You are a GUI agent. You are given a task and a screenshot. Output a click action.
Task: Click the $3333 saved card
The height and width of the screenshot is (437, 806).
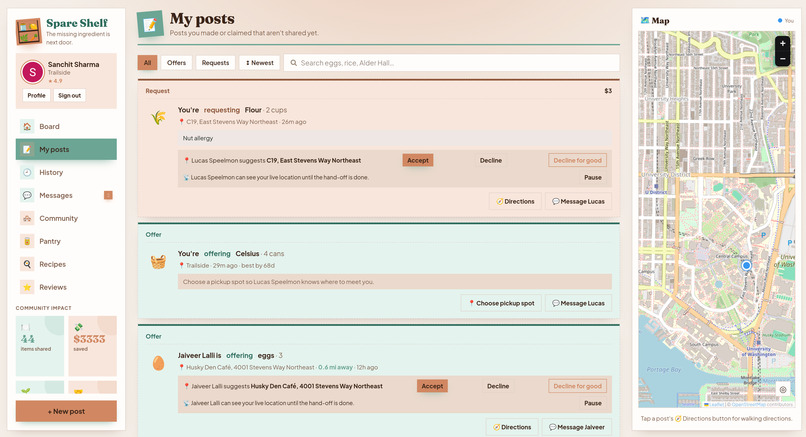pyautogui.click(x=93, y=346)
